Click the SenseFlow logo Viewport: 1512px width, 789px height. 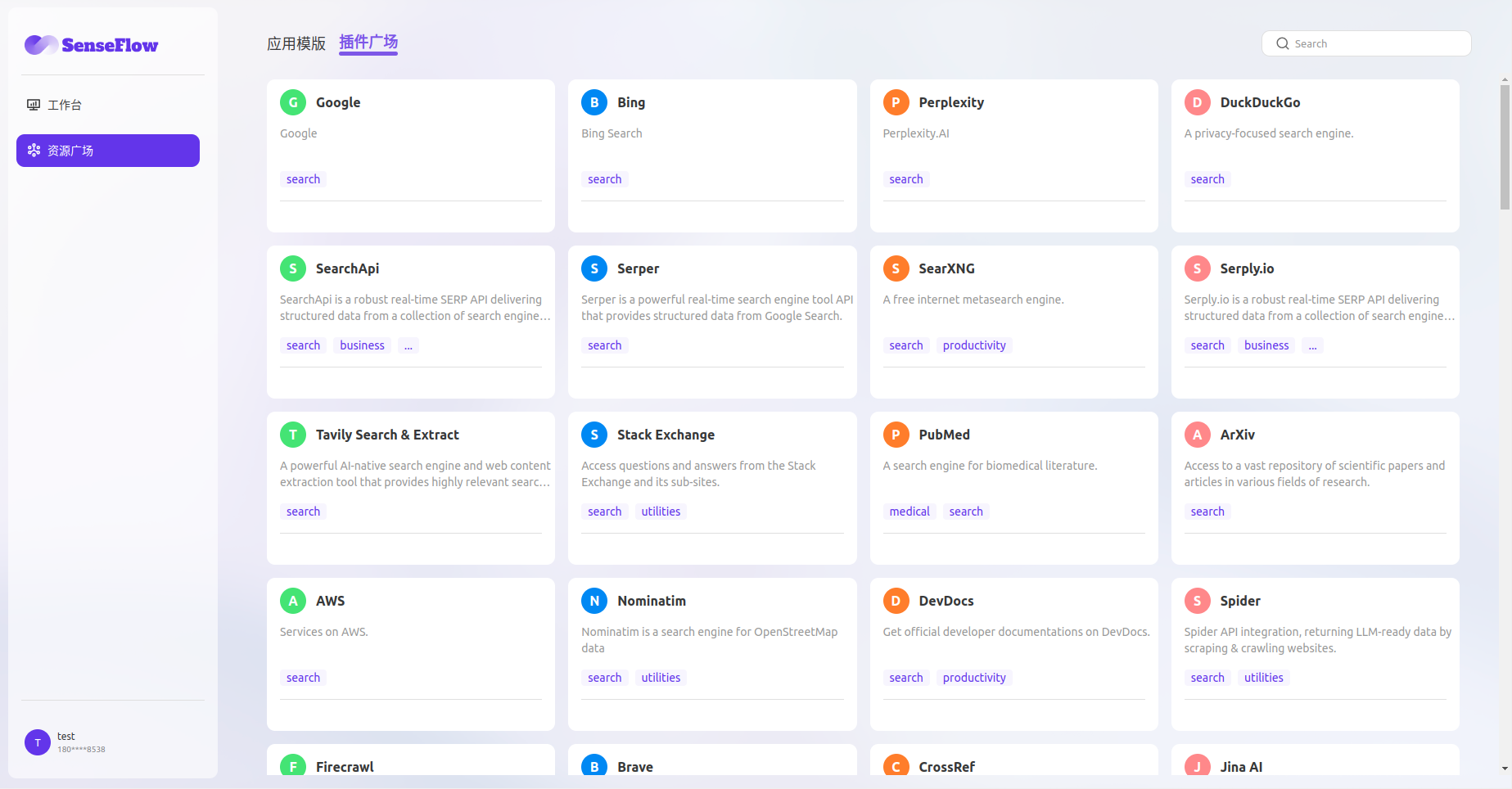point(91,45)
